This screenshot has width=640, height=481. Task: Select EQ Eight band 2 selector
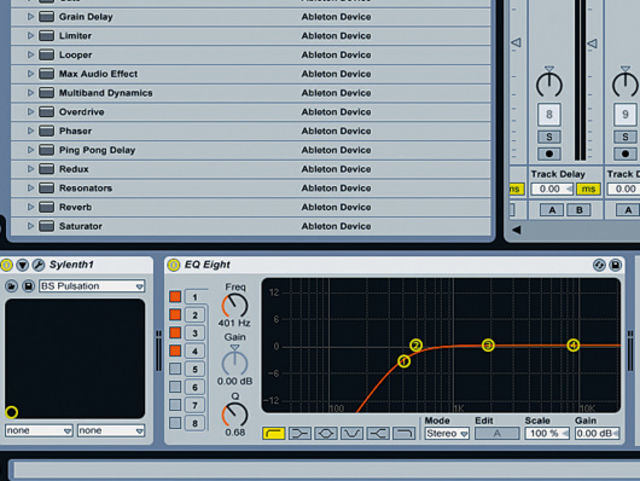195,315
